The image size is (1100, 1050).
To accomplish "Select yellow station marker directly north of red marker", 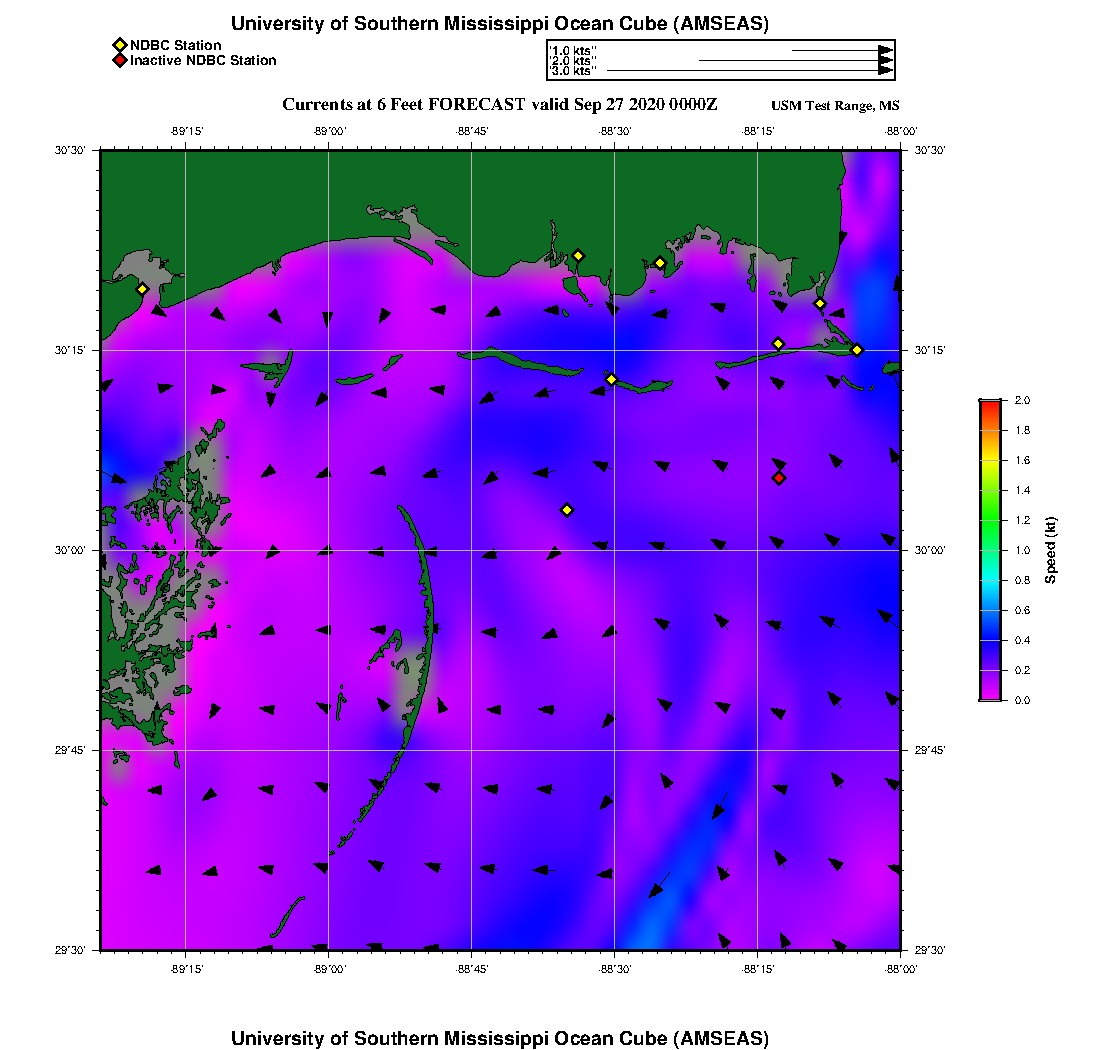I will [x=778, y=344].
